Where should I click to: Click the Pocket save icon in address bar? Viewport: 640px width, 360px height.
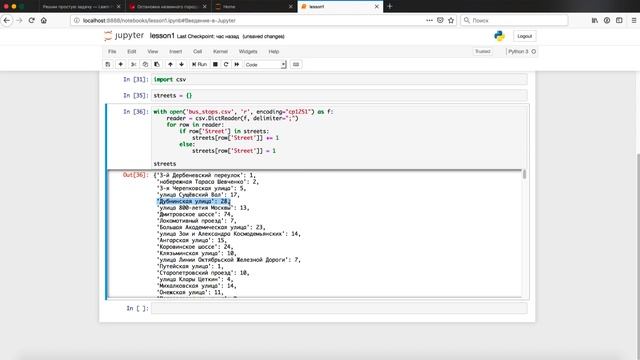(x=440, y=20)
